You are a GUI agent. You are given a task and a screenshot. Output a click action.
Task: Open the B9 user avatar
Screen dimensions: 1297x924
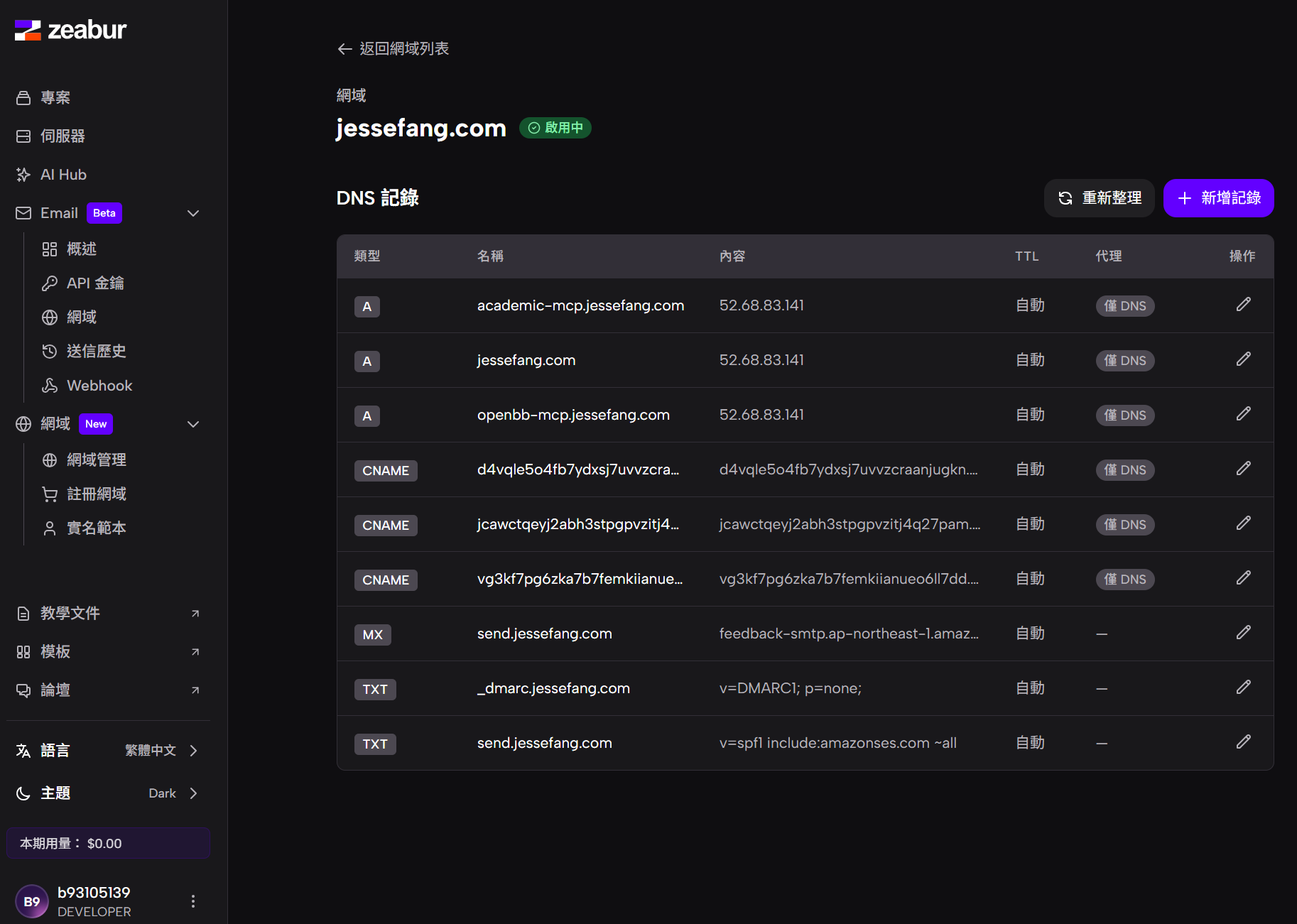32,901
